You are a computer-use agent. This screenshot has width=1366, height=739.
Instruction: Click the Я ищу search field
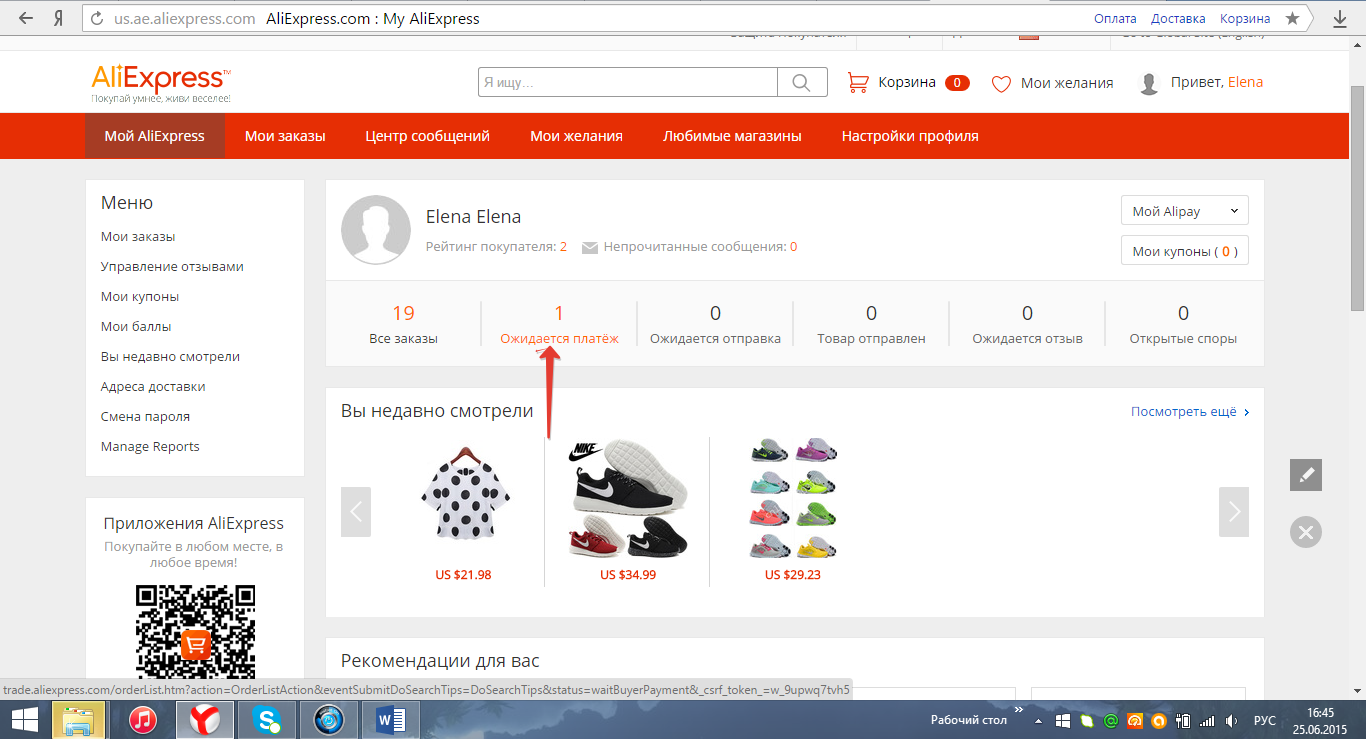pos(628,83)
